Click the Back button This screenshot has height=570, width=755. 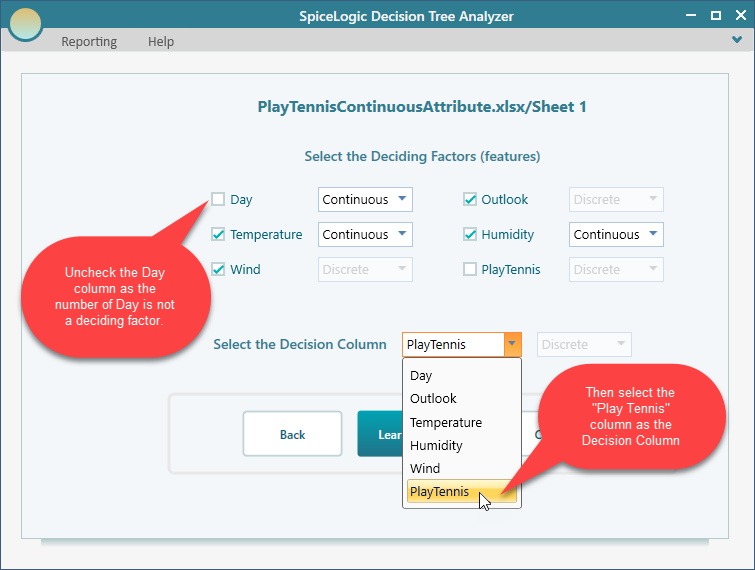pyautogui.click(x=292, y=434)
